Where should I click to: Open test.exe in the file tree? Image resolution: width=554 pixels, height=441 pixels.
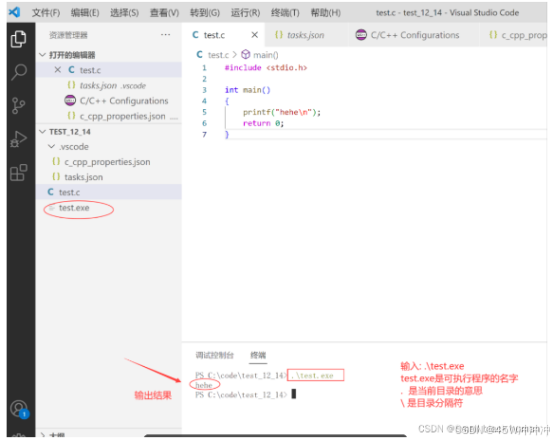coord(74,208)
